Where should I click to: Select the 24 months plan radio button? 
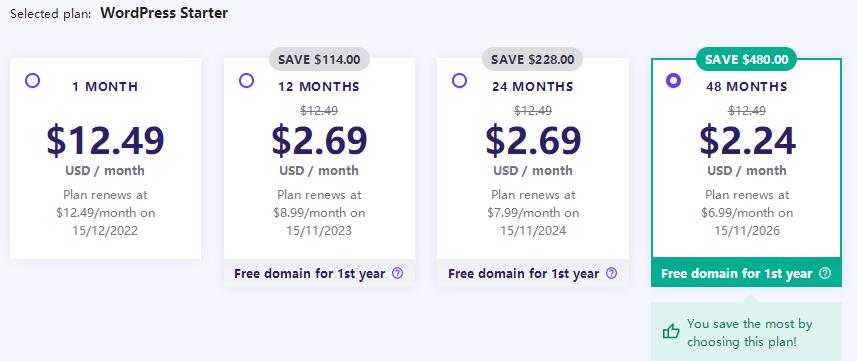pos(460,81)
